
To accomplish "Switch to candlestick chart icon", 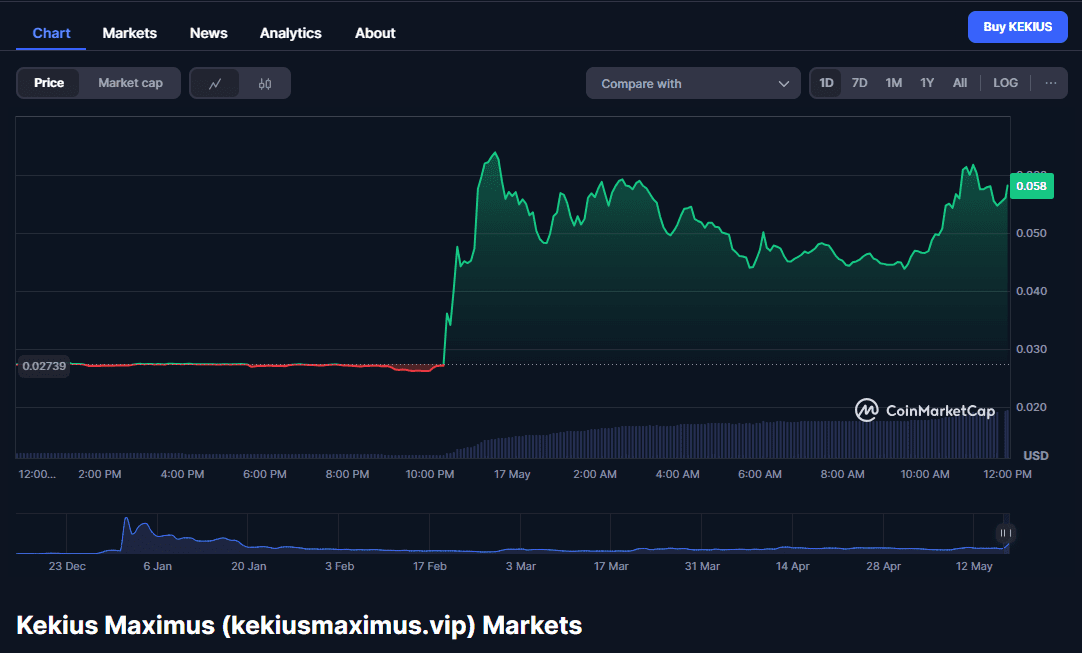I will click(265, 84).
